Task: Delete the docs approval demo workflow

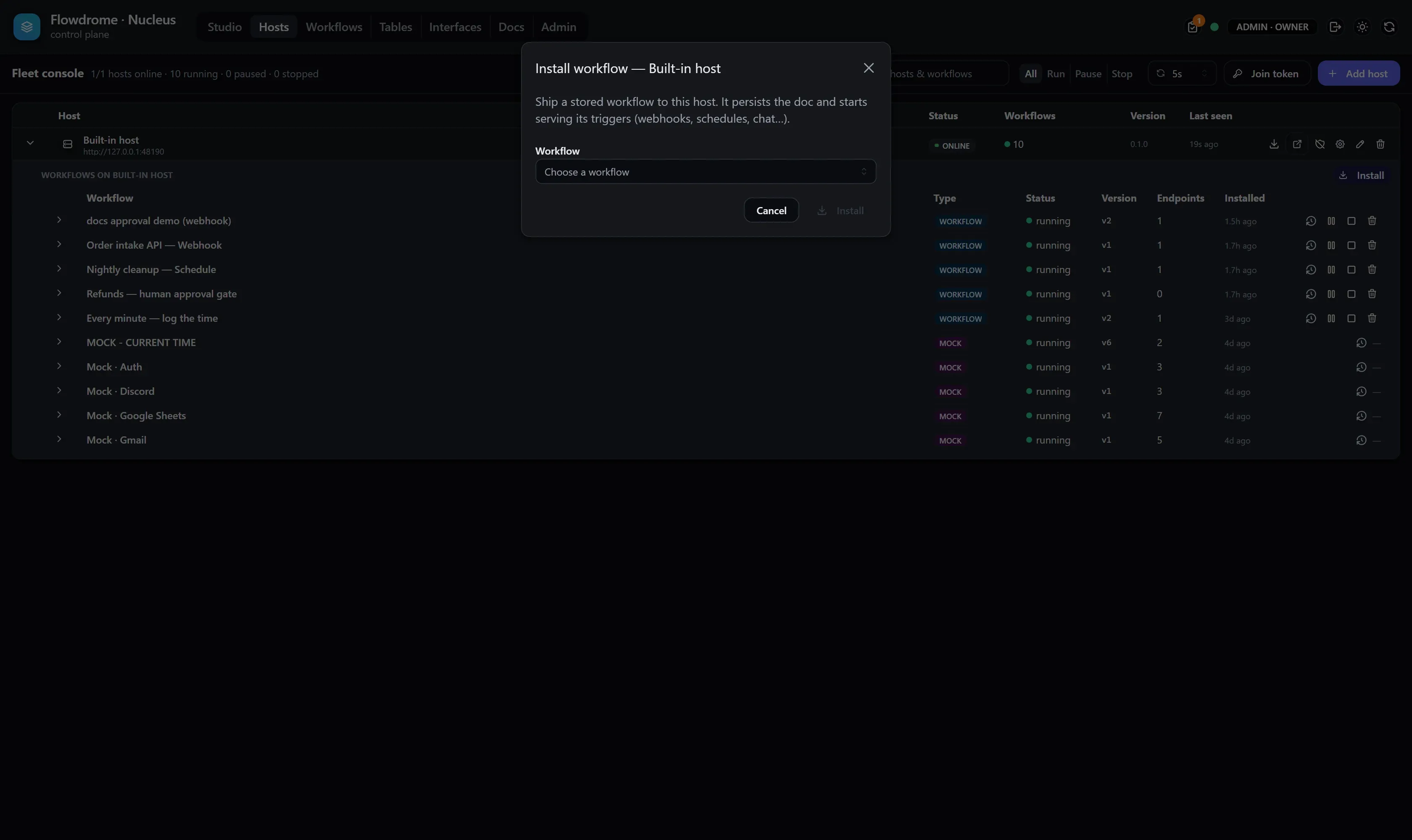Action: (x=1372, y=221)
